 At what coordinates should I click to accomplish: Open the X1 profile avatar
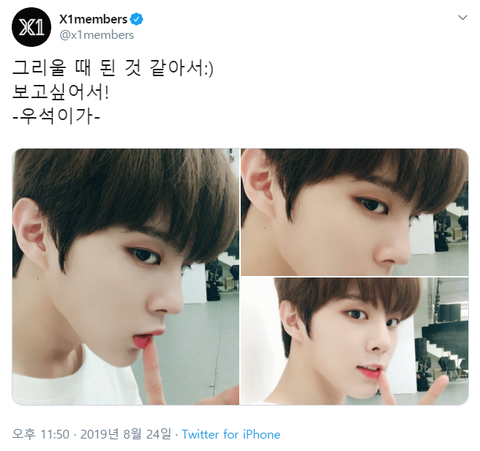pos(31,27)
